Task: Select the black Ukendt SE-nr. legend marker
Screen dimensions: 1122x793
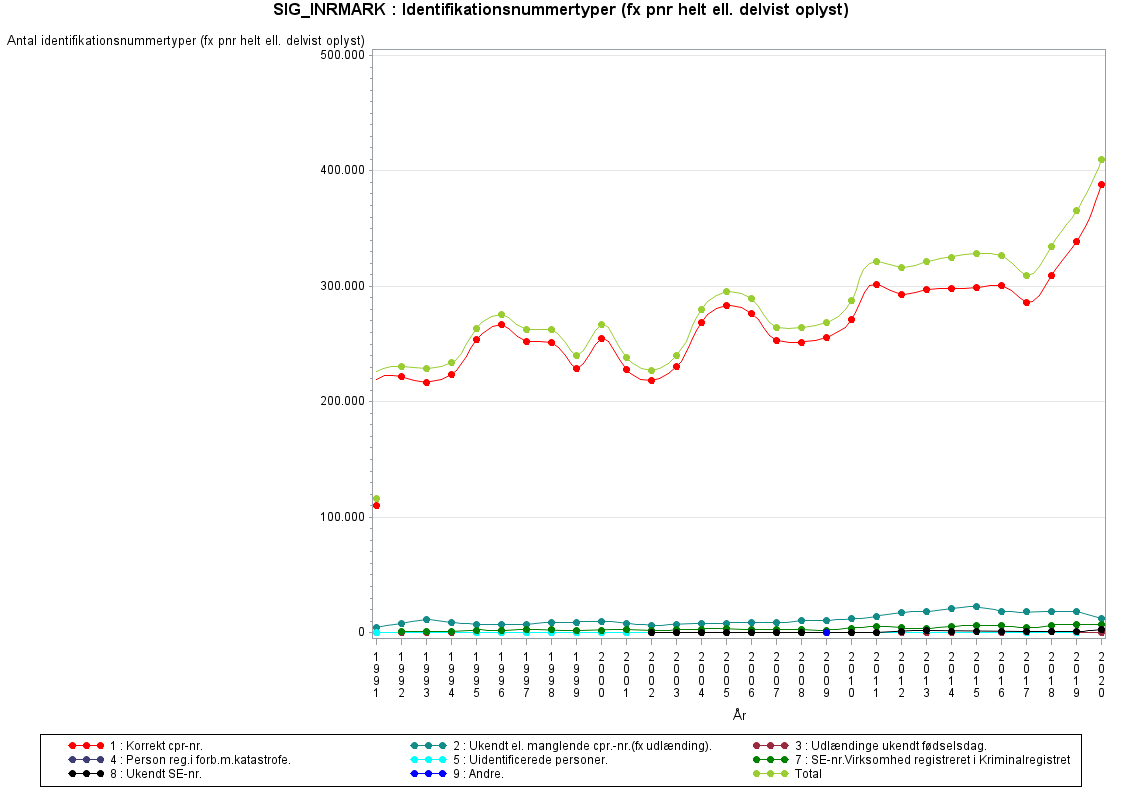Action: pyautogui.click(x=85, y=774)
